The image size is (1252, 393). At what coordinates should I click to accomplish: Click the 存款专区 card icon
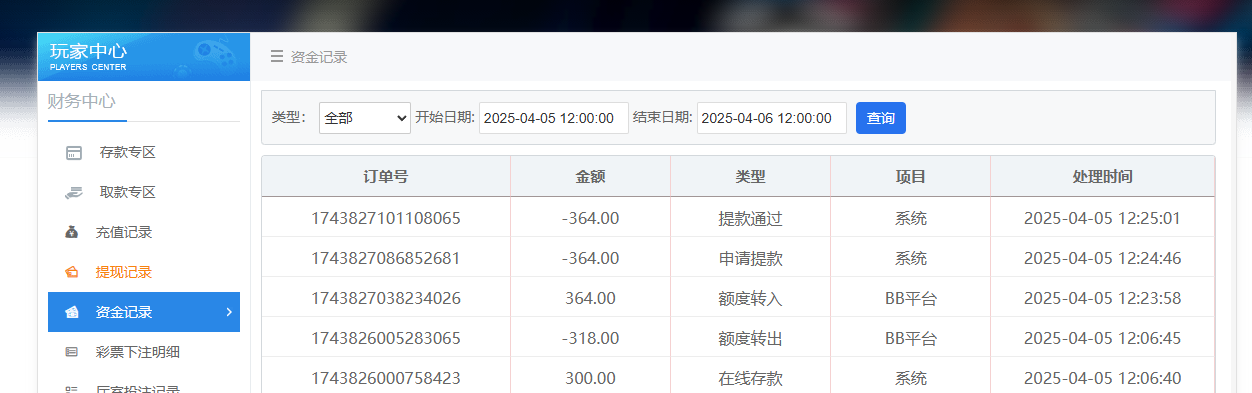click(x=73, y=153)
